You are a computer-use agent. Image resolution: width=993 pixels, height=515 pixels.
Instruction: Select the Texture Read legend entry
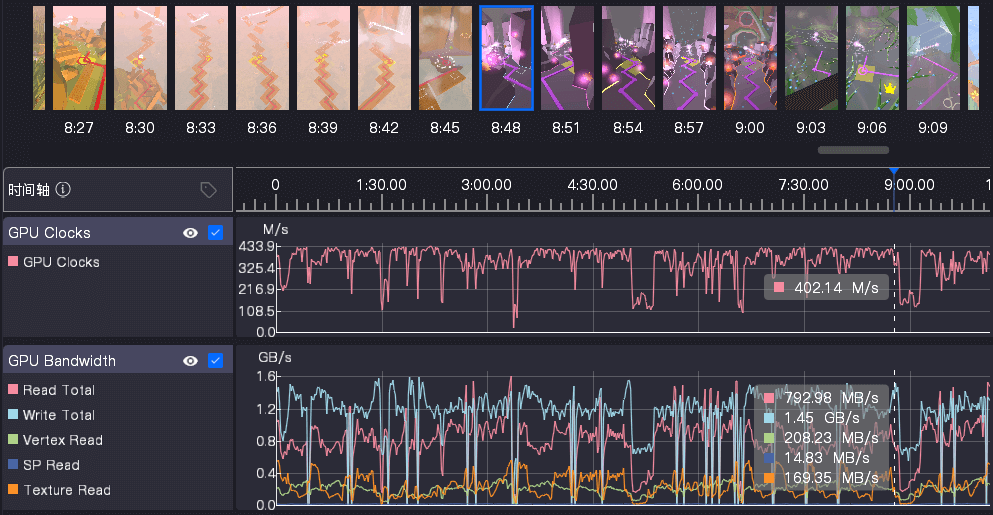coord(66,490)
